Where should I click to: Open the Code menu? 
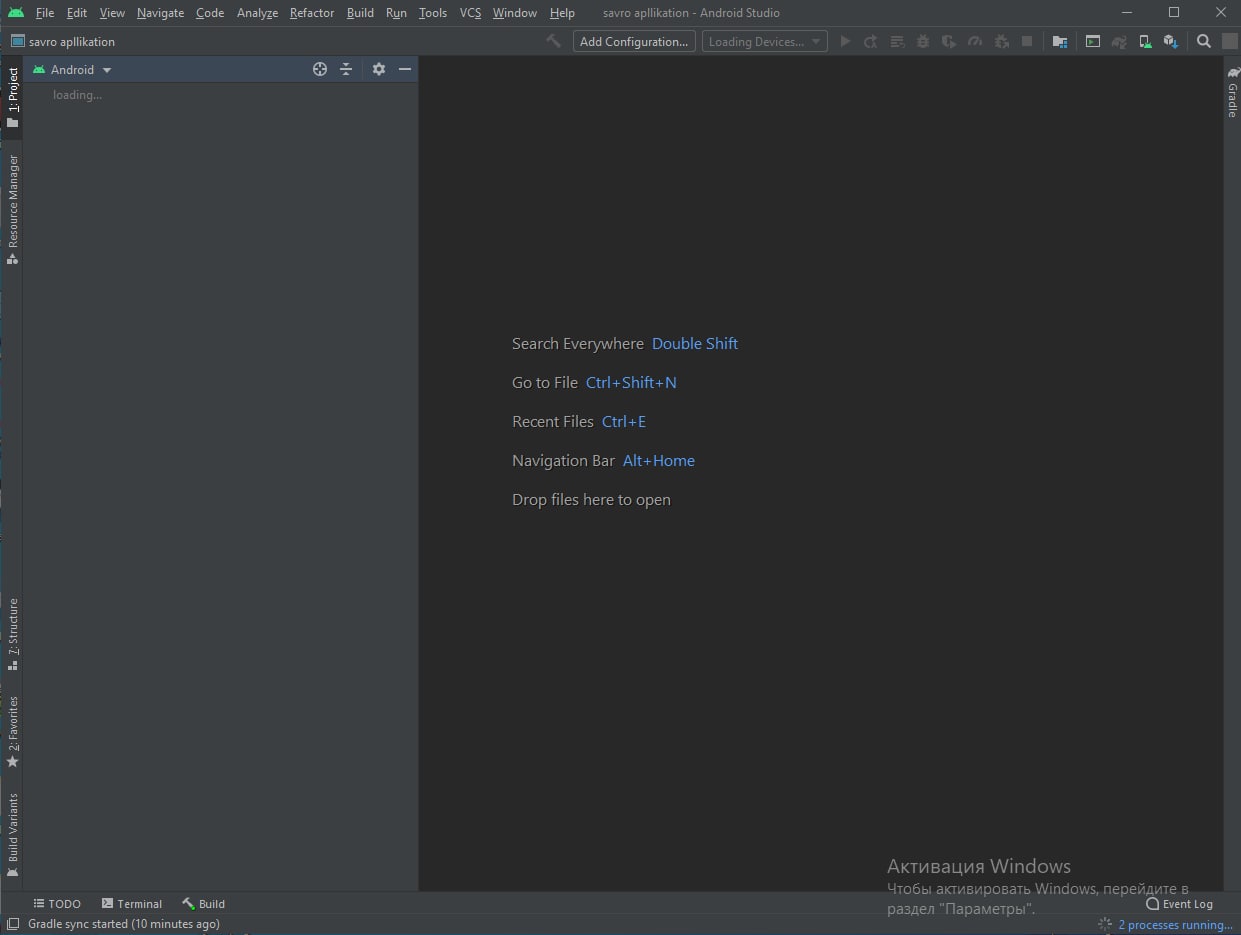[210, 13]
